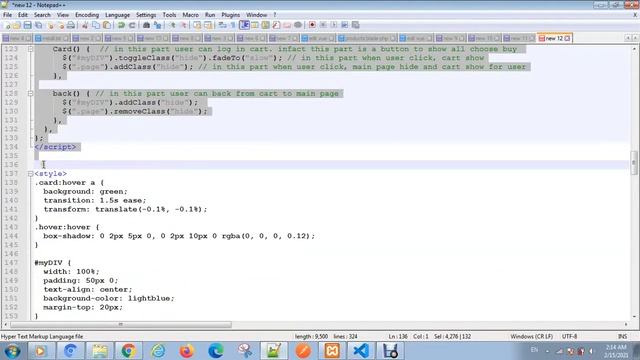This screenshot has height=360, width=640.
Task: Click the vertical scrollbar thumb
Action: (x=634, y=162)
